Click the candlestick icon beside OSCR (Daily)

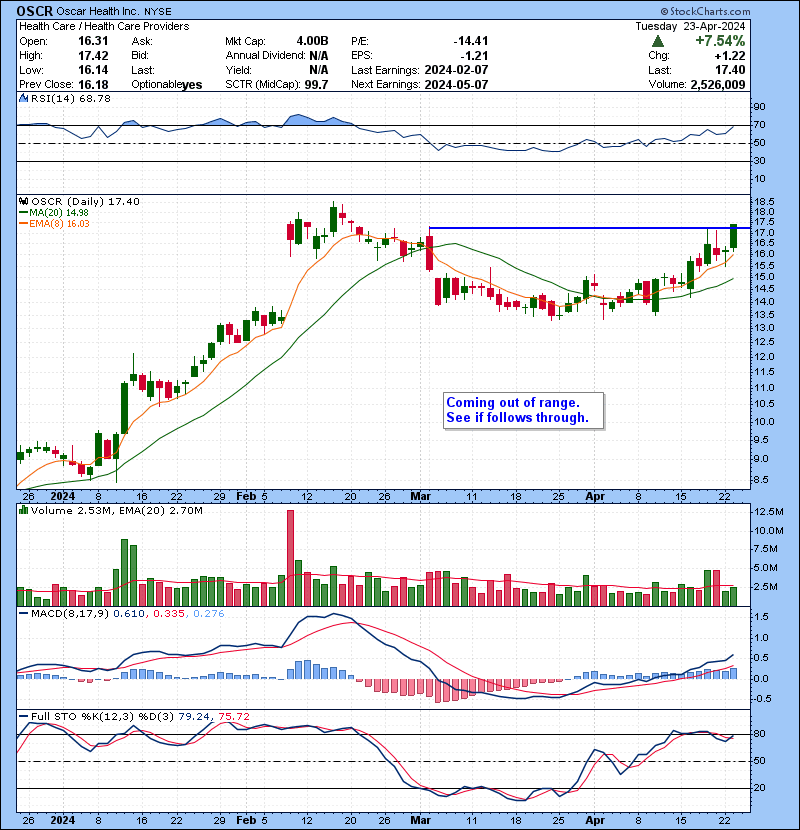click(x=23, y=202)
